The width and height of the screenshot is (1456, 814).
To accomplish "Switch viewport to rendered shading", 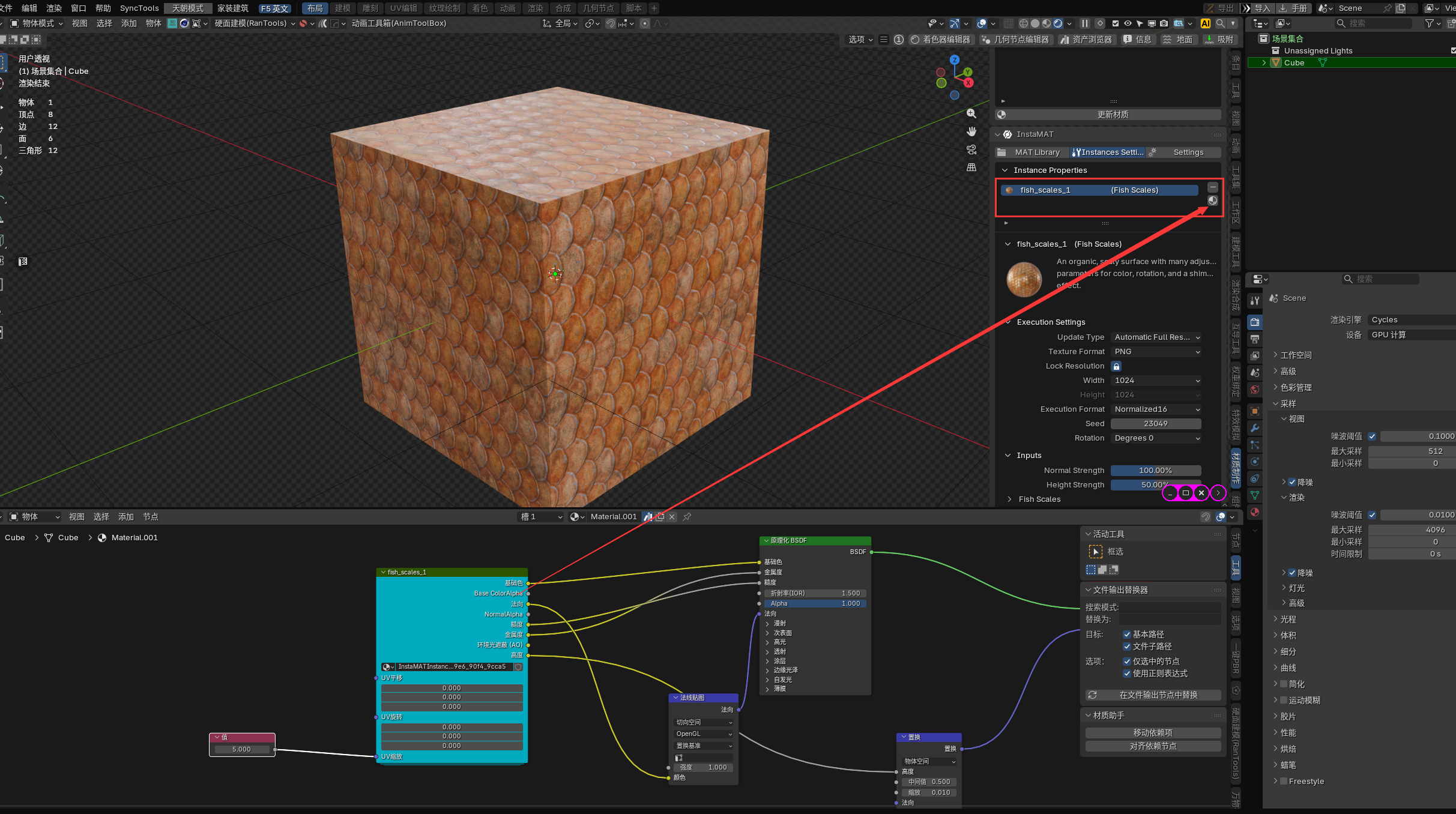I will (1058, 23).
